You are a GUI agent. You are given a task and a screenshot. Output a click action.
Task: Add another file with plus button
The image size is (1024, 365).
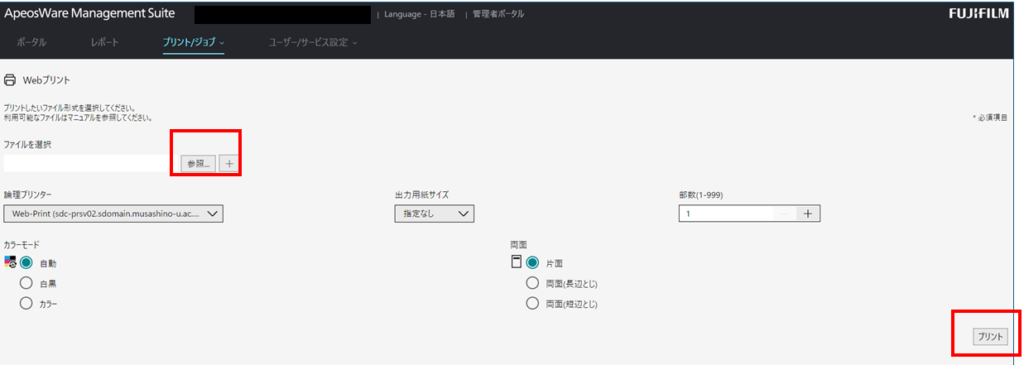pos(228,164)
